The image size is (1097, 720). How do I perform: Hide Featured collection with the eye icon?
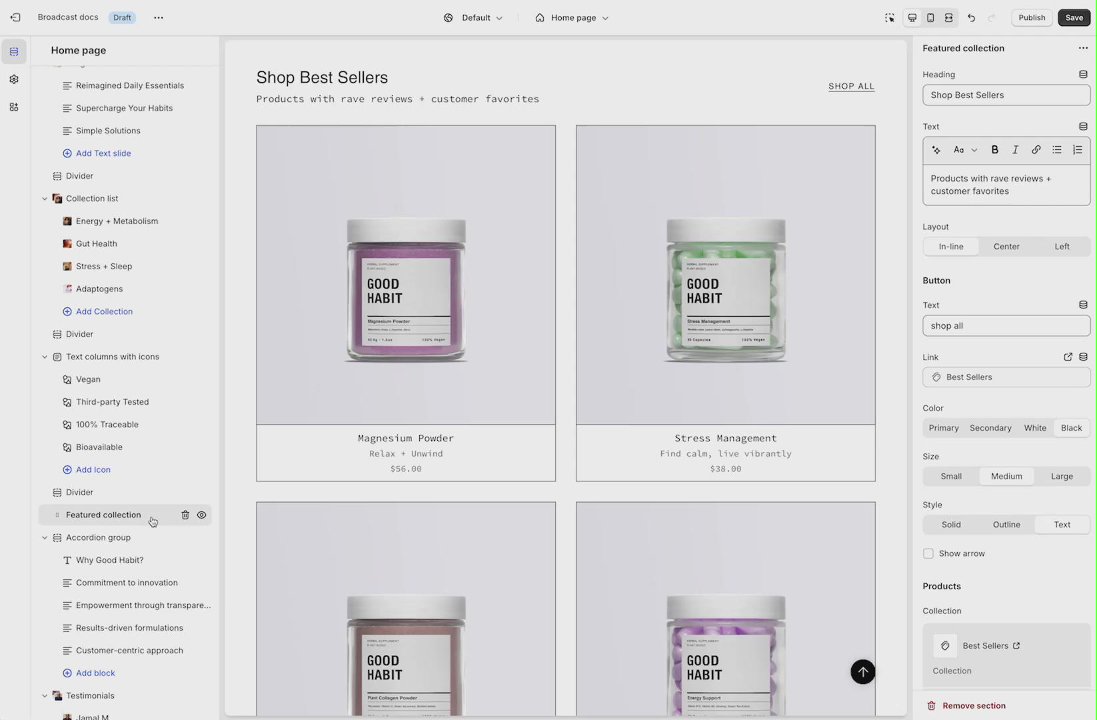click(x=201, y=515)
